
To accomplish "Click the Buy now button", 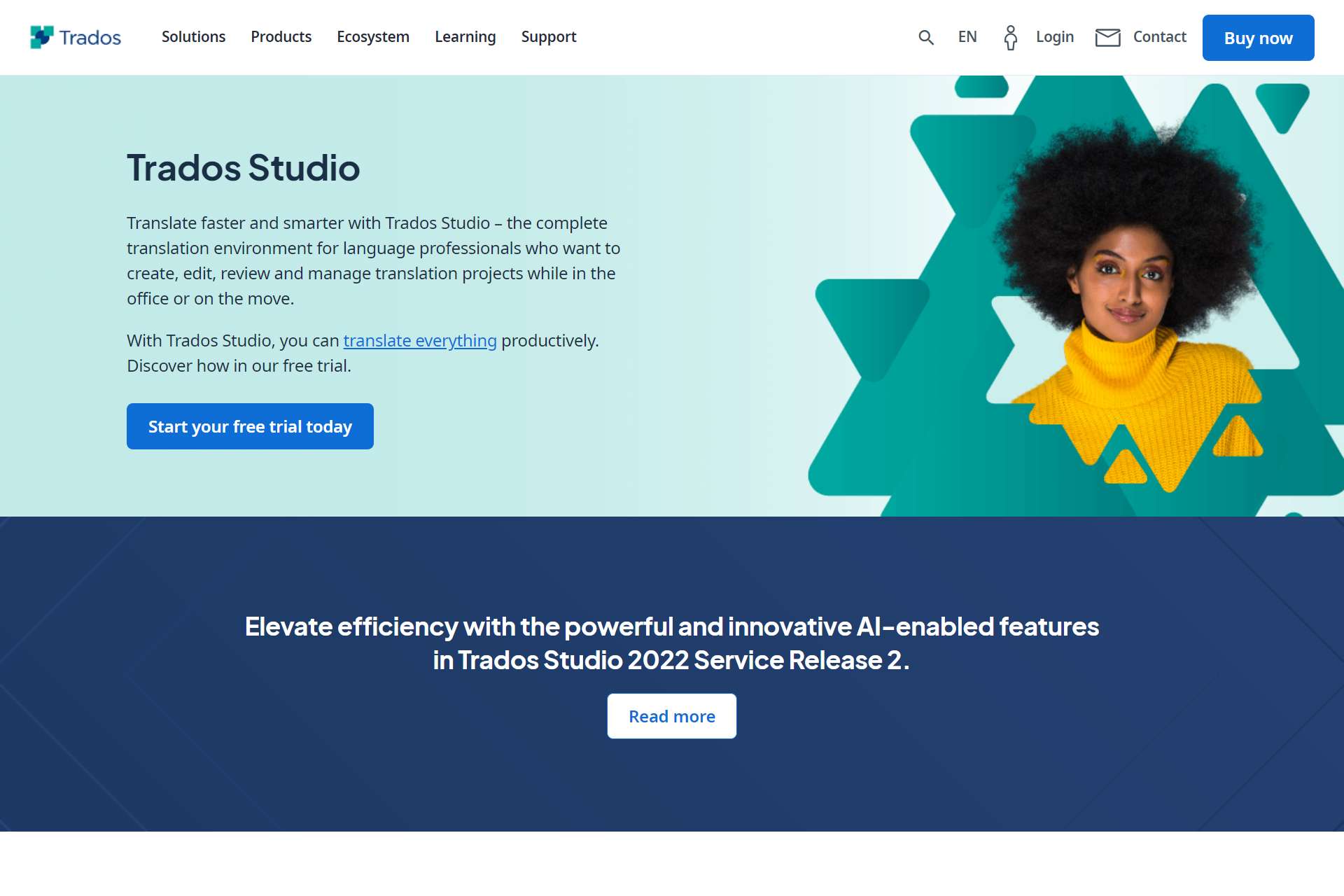I will (1259, 38).
